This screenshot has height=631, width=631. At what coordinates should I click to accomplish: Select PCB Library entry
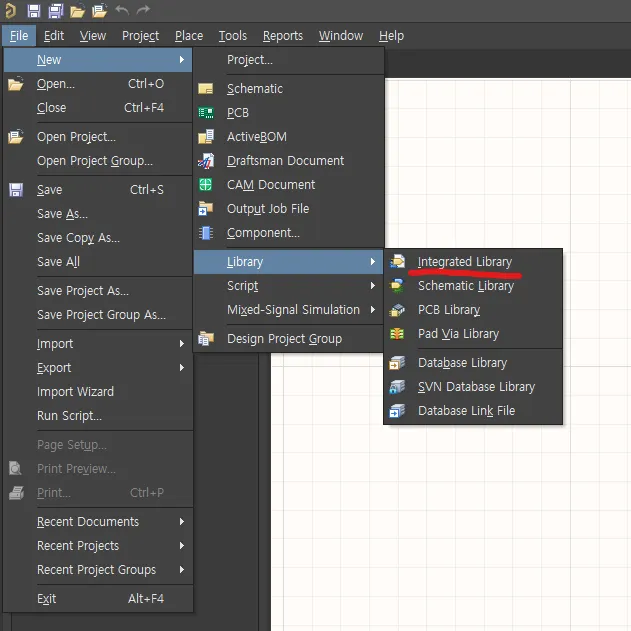(473, 310)
